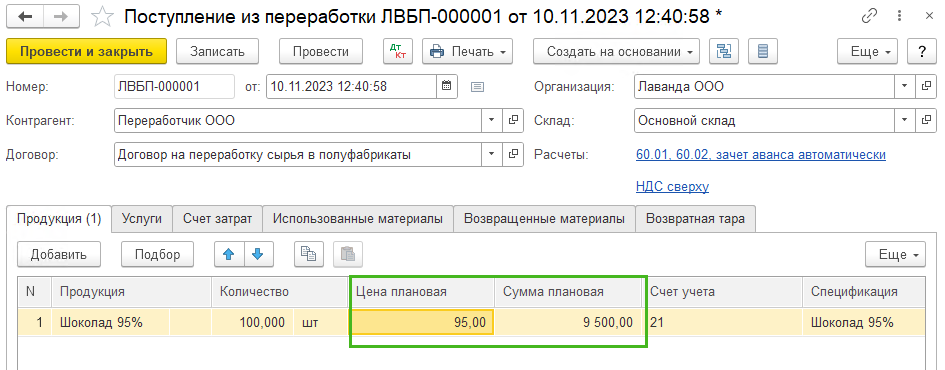Image resolution: width=945 pixels, height=370 pixels.
Task: Switch to the Счет затрат tab
Action: tap(218, 219)
